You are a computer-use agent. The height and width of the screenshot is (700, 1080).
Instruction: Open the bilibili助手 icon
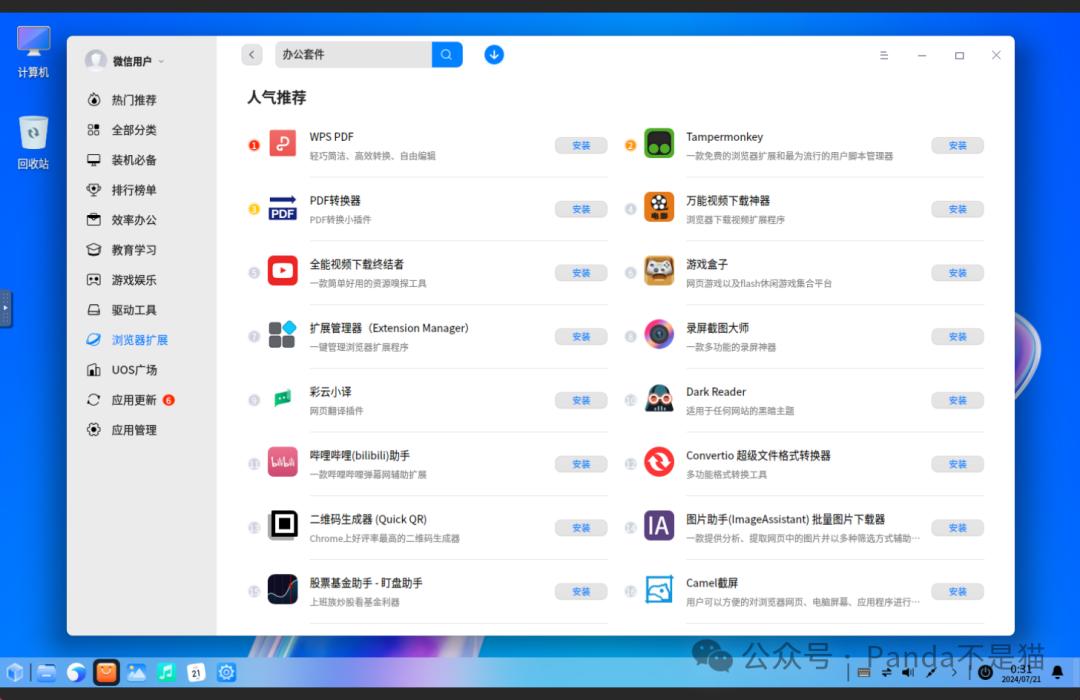pyautogui.click(x=282, y=463)
